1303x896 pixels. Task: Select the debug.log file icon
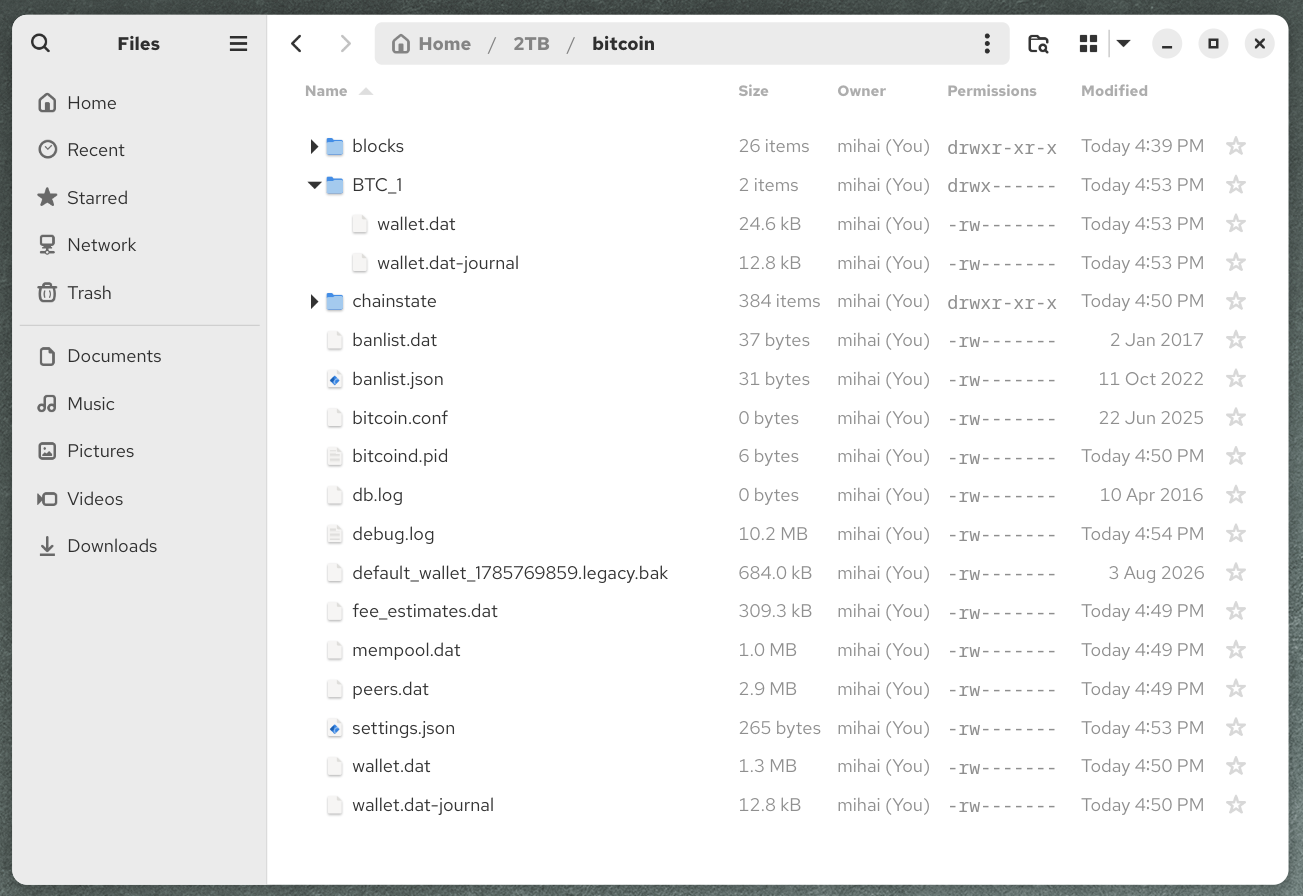(335, 534)
